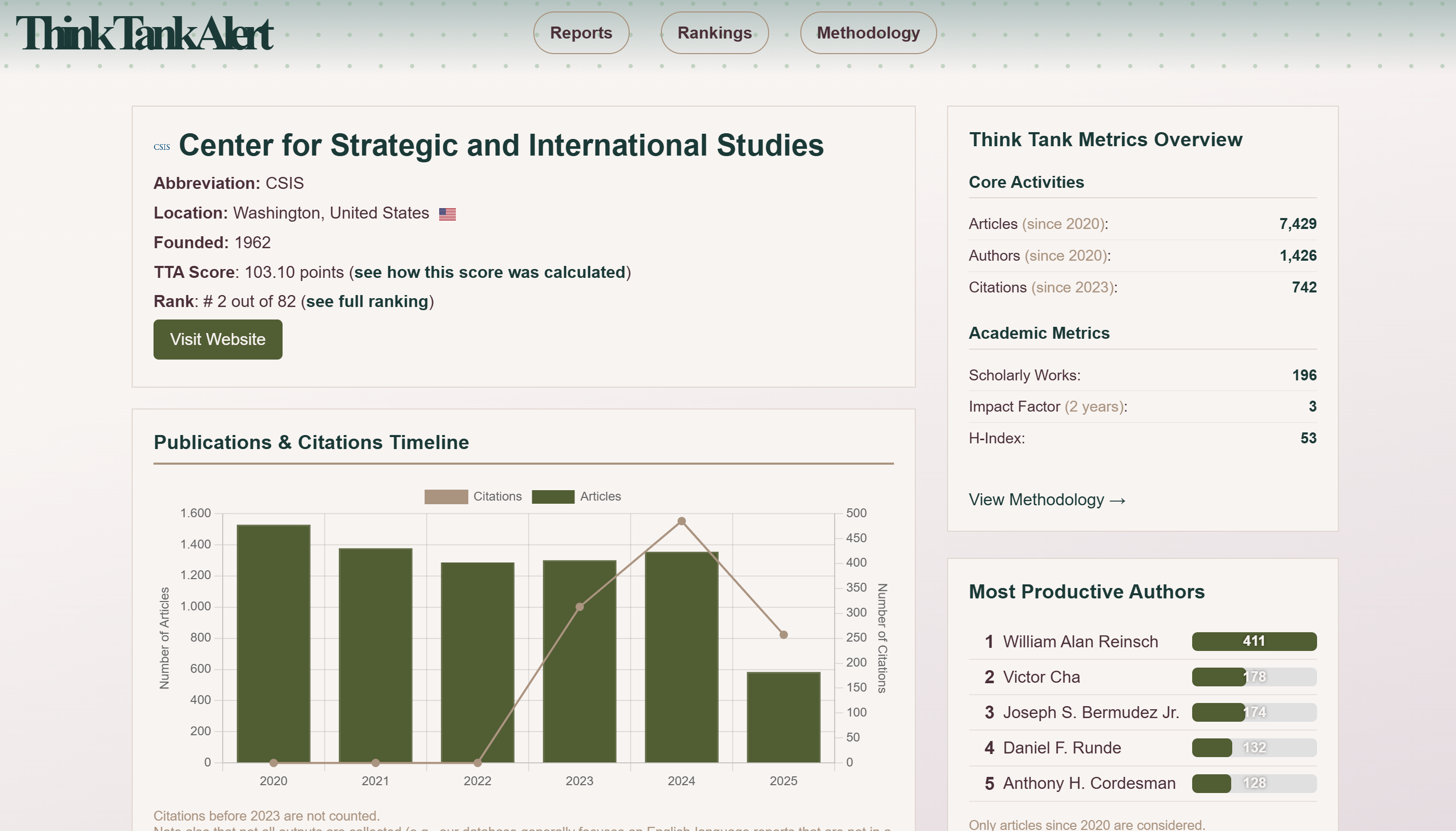Select author Victor Cha

(1042, 677)
